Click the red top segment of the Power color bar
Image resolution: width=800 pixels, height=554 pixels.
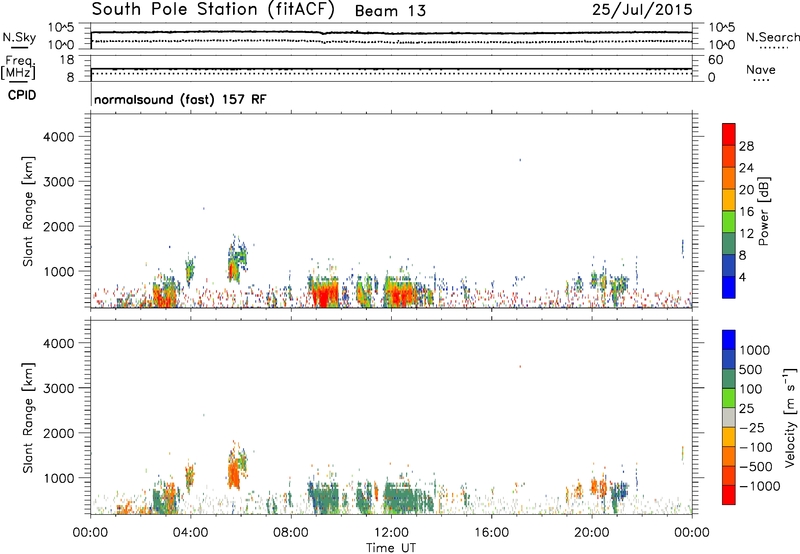click(x=729, y=134)
